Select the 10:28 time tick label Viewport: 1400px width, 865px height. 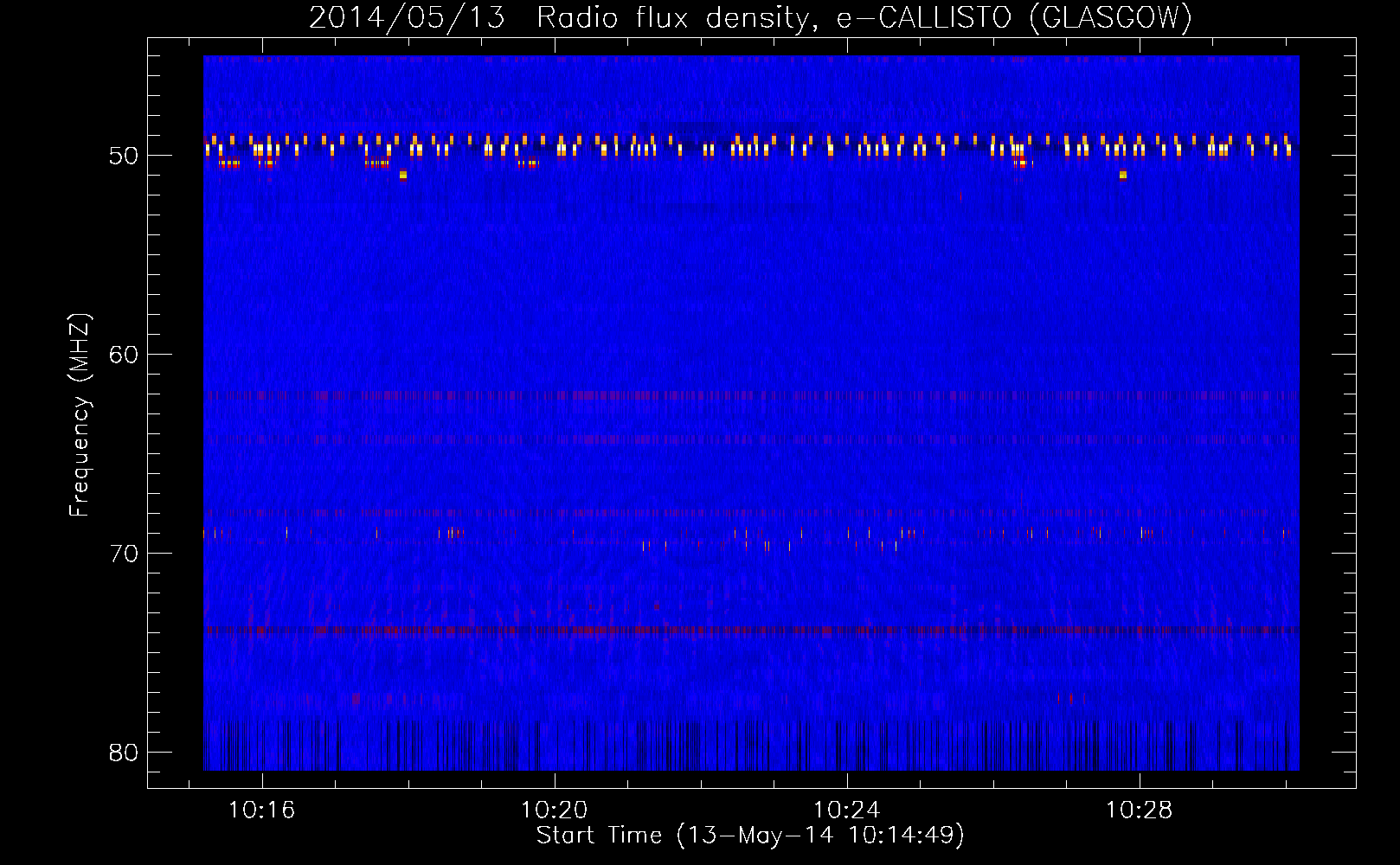1140,810
